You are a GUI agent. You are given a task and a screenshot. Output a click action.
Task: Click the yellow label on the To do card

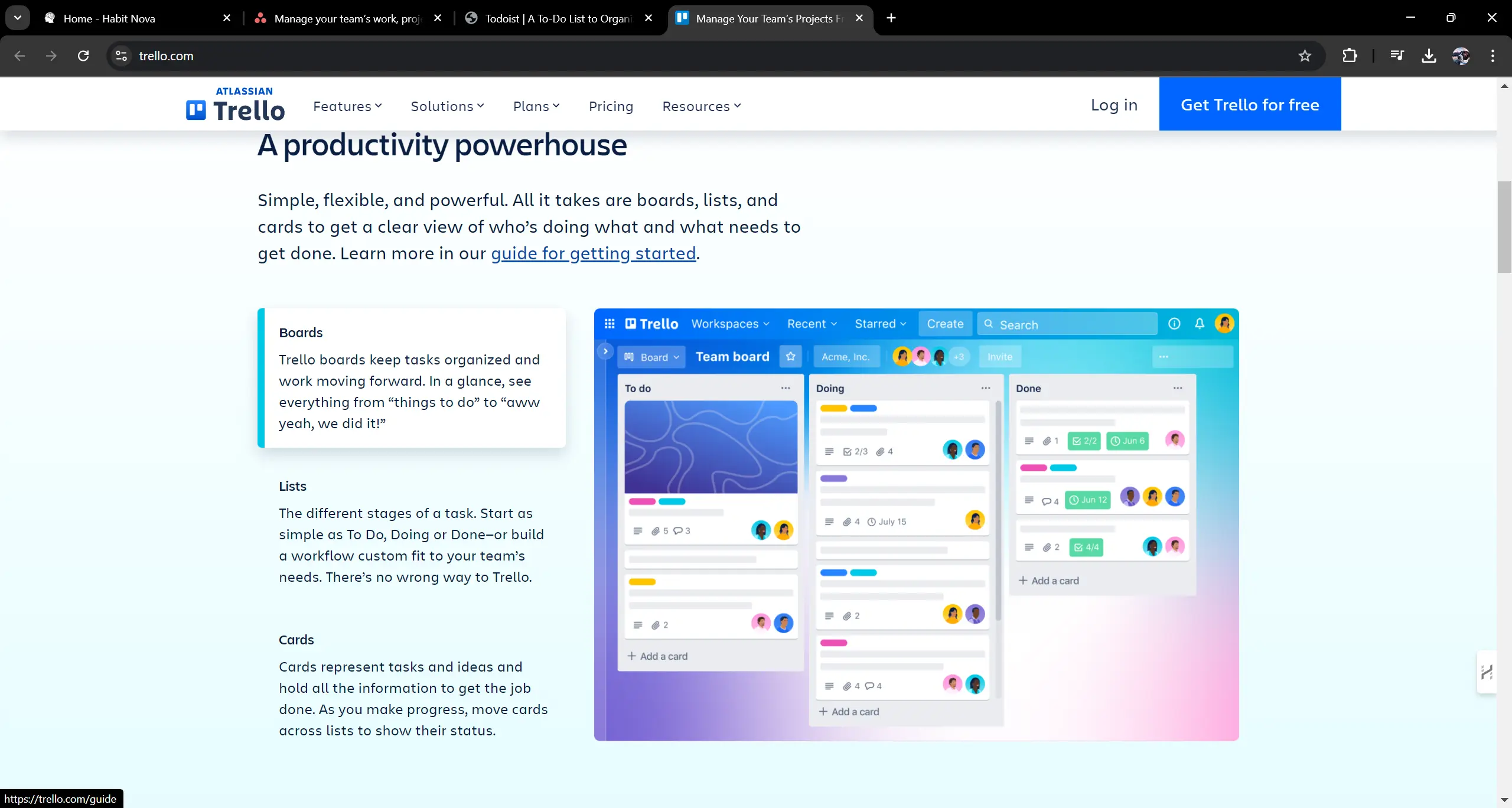click(643, 582)
